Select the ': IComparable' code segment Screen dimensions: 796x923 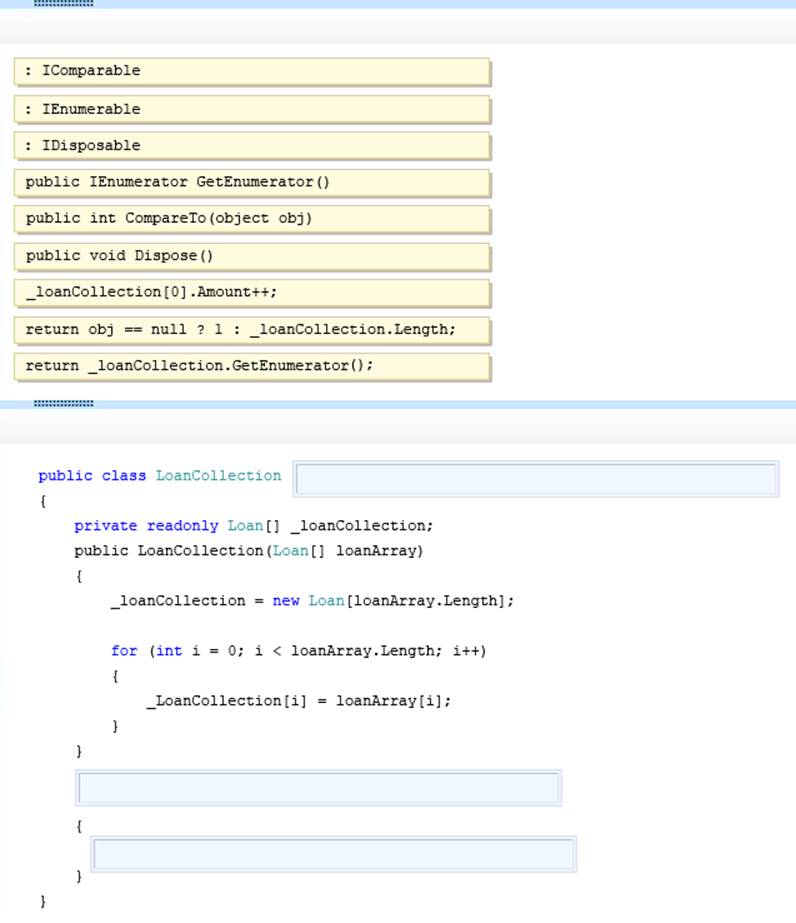252,72
